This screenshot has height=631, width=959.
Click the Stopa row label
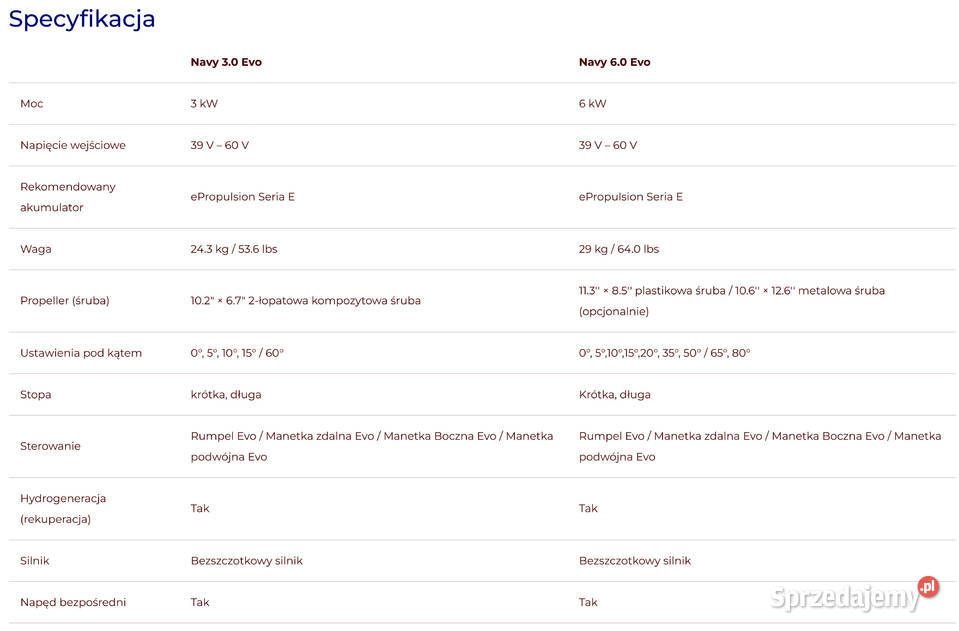tap(35, 394)
